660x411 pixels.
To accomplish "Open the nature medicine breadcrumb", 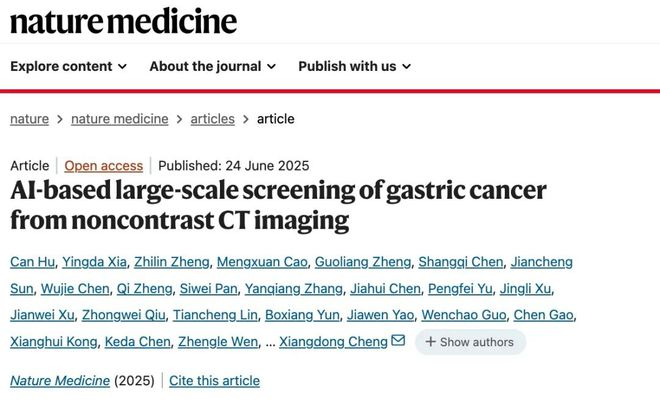I will pyautogui.click(x=120, y=118).
